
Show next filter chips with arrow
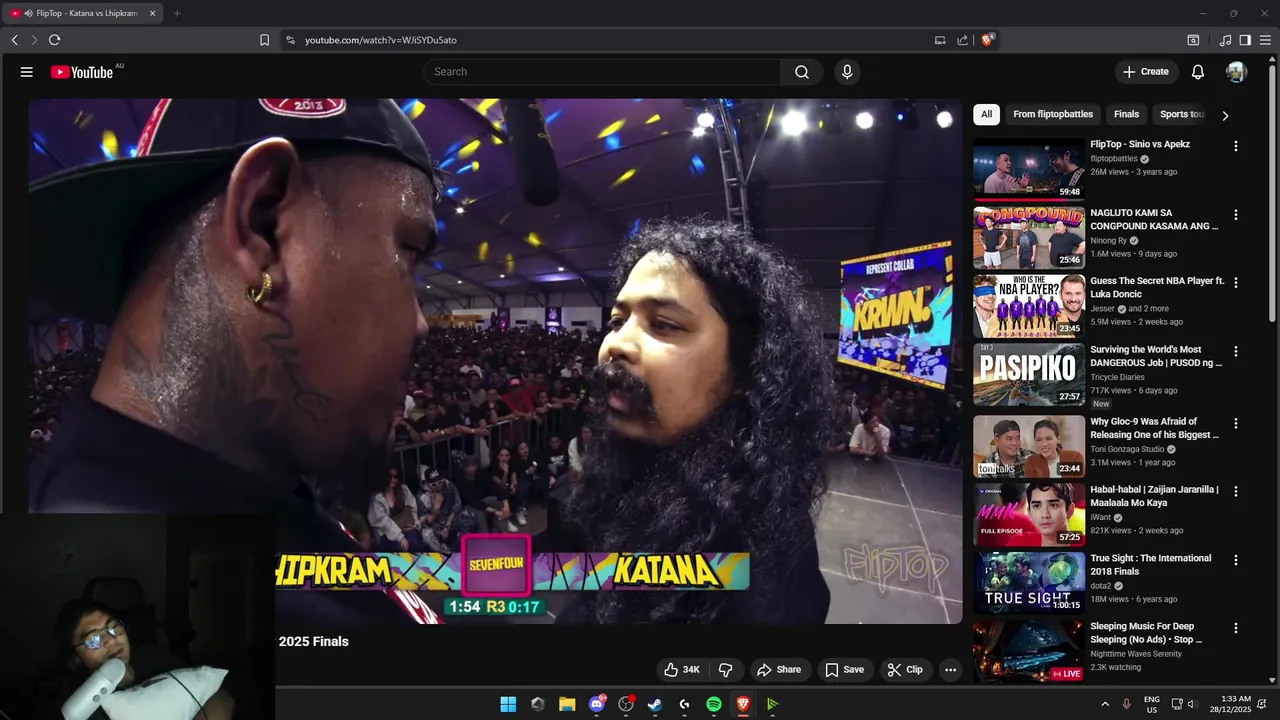click(x=1225, y=115)
